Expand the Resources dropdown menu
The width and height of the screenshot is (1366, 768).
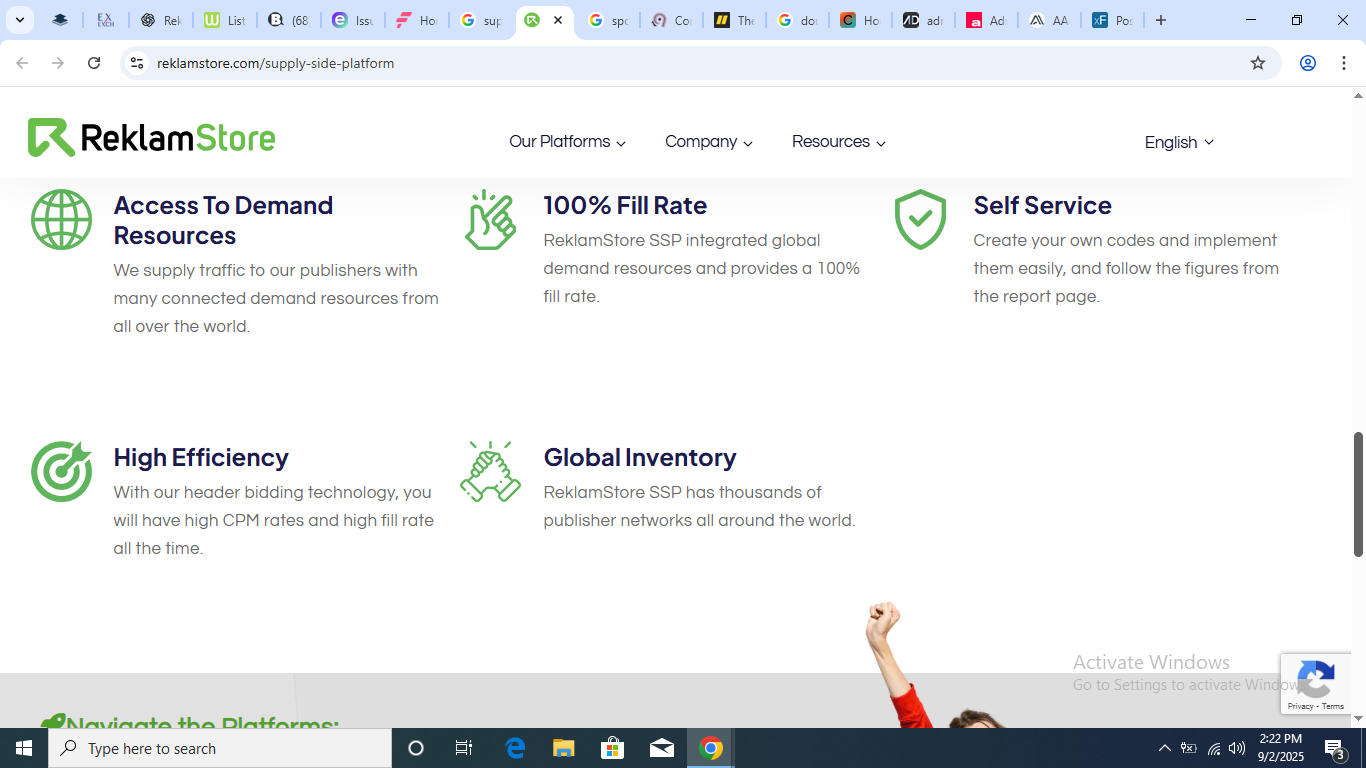839,142
